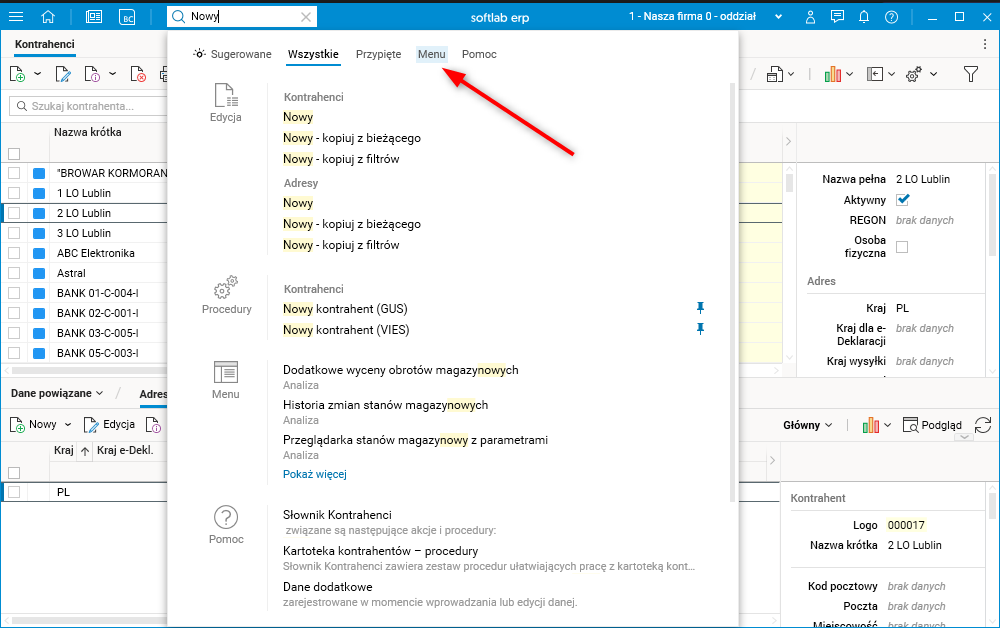1000x628 pixels.
Task: Clear the search box with X
Action: tap(306, 17)
